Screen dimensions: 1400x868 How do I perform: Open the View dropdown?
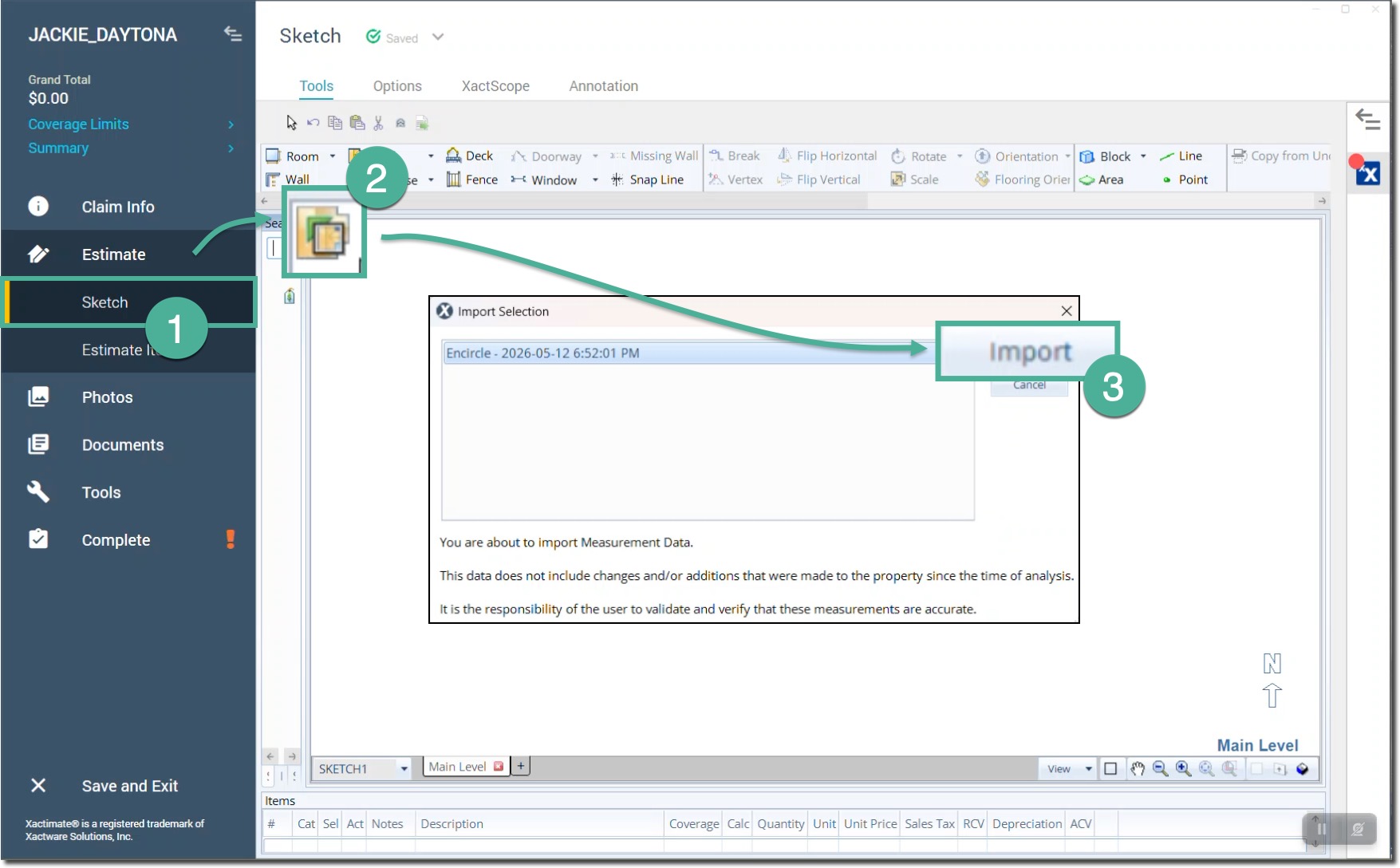1068,768
